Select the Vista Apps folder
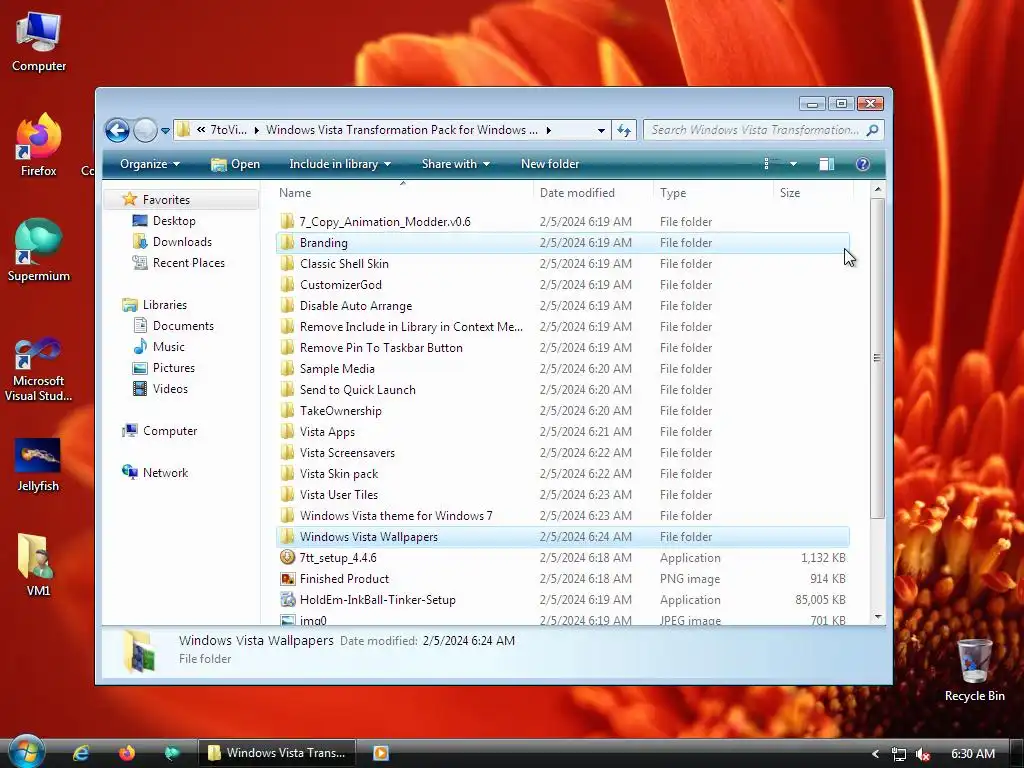Screen dimensions: 1024x768 562,432
